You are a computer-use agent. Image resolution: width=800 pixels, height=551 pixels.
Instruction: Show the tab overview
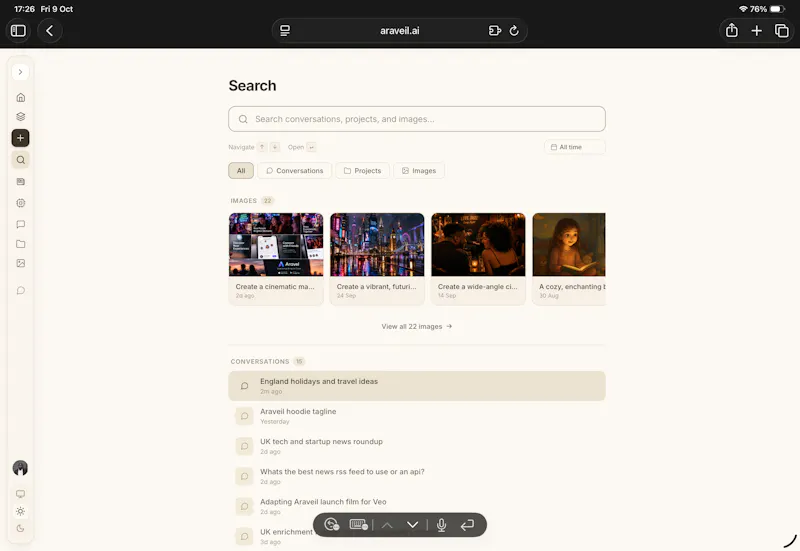(x=782, y=31)
